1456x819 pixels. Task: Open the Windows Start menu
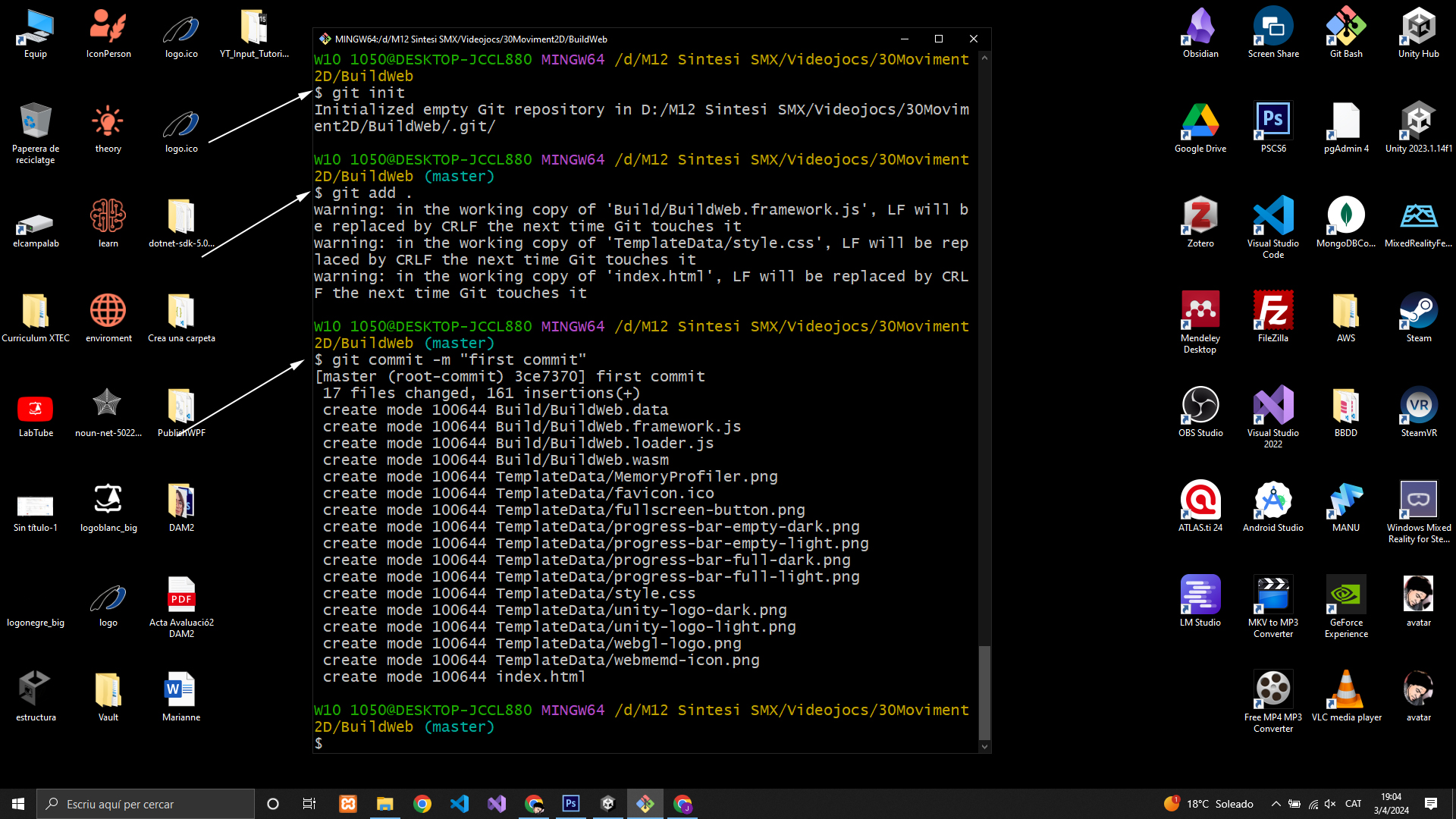18,804
